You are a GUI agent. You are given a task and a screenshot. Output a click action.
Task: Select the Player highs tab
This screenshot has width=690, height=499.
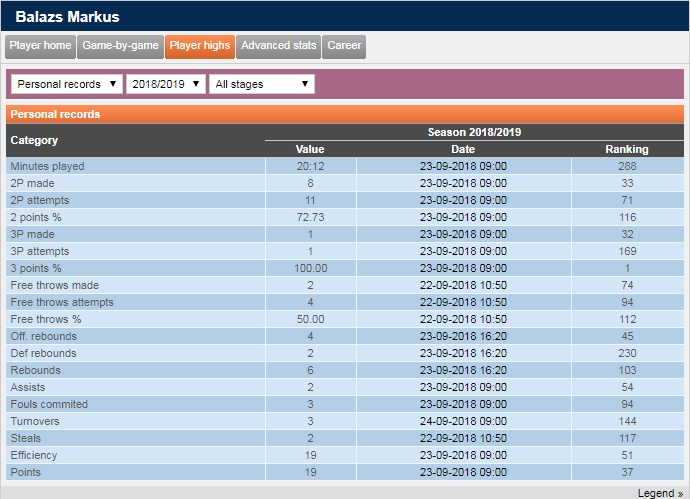200,46
